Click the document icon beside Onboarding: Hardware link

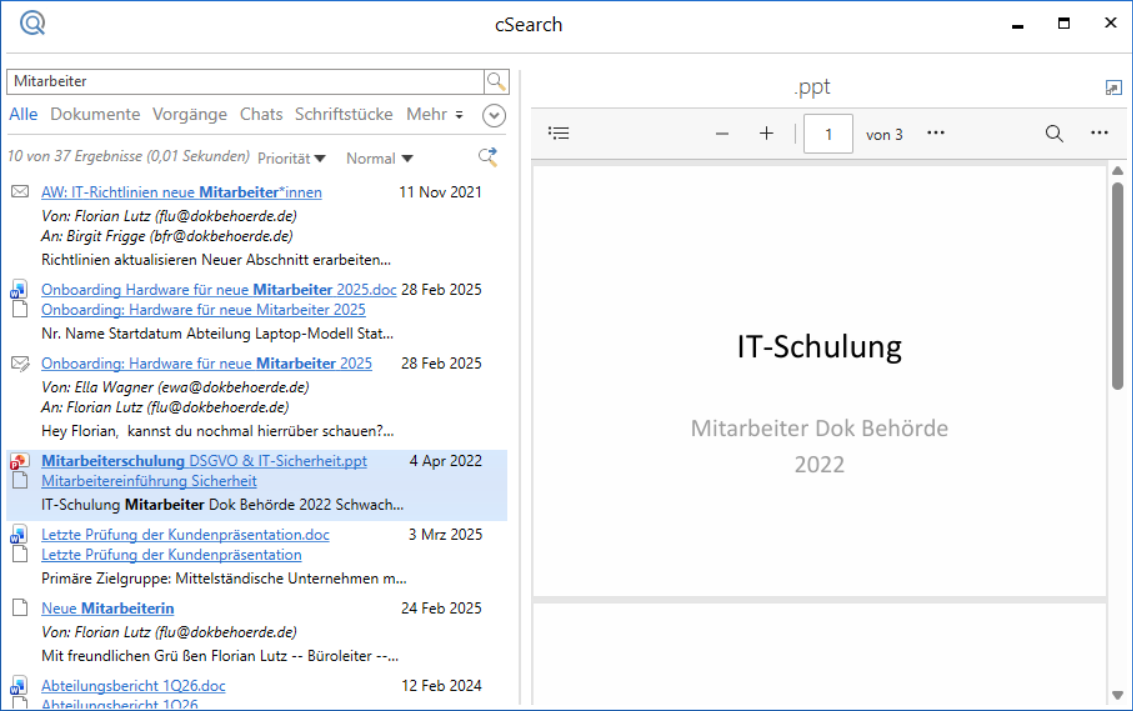pos(20,309)
